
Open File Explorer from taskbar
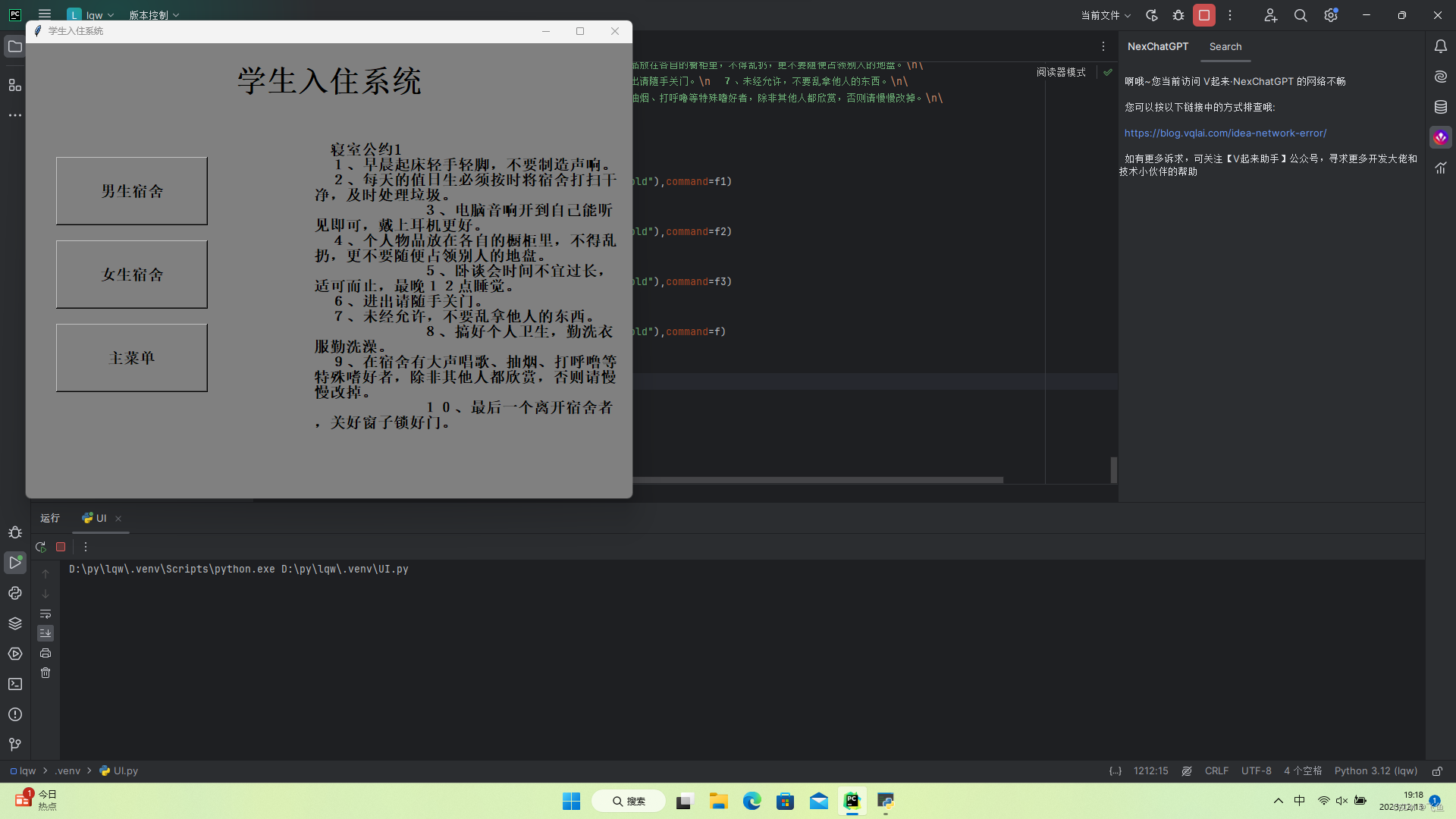tap(718, 802)
